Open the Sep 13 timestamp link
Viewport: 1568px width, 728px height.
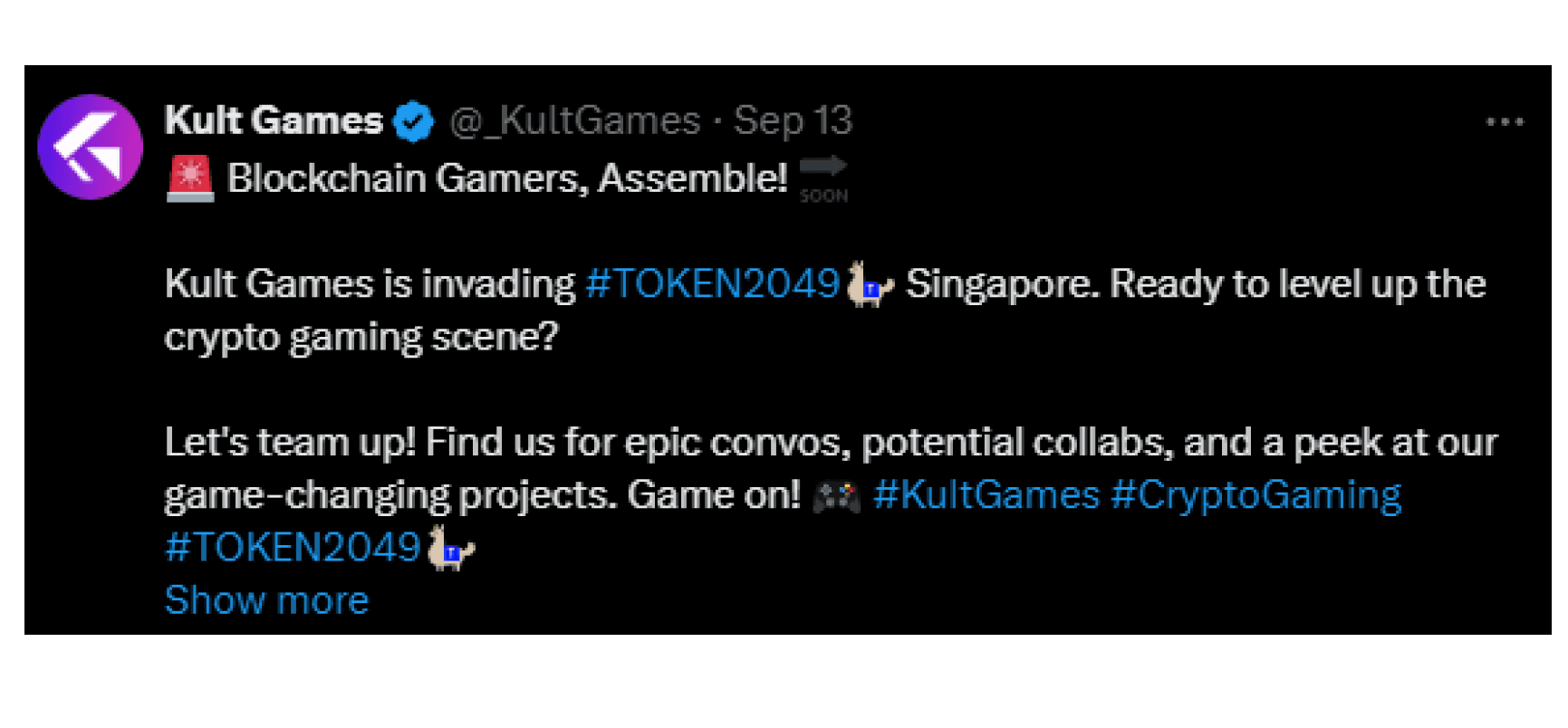[x=793, y=120]
